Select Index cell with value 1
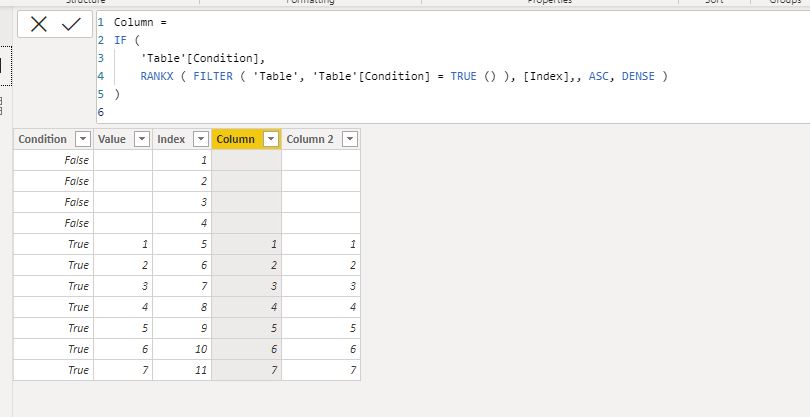The image size is (810, 417). (x=182, y=160)
